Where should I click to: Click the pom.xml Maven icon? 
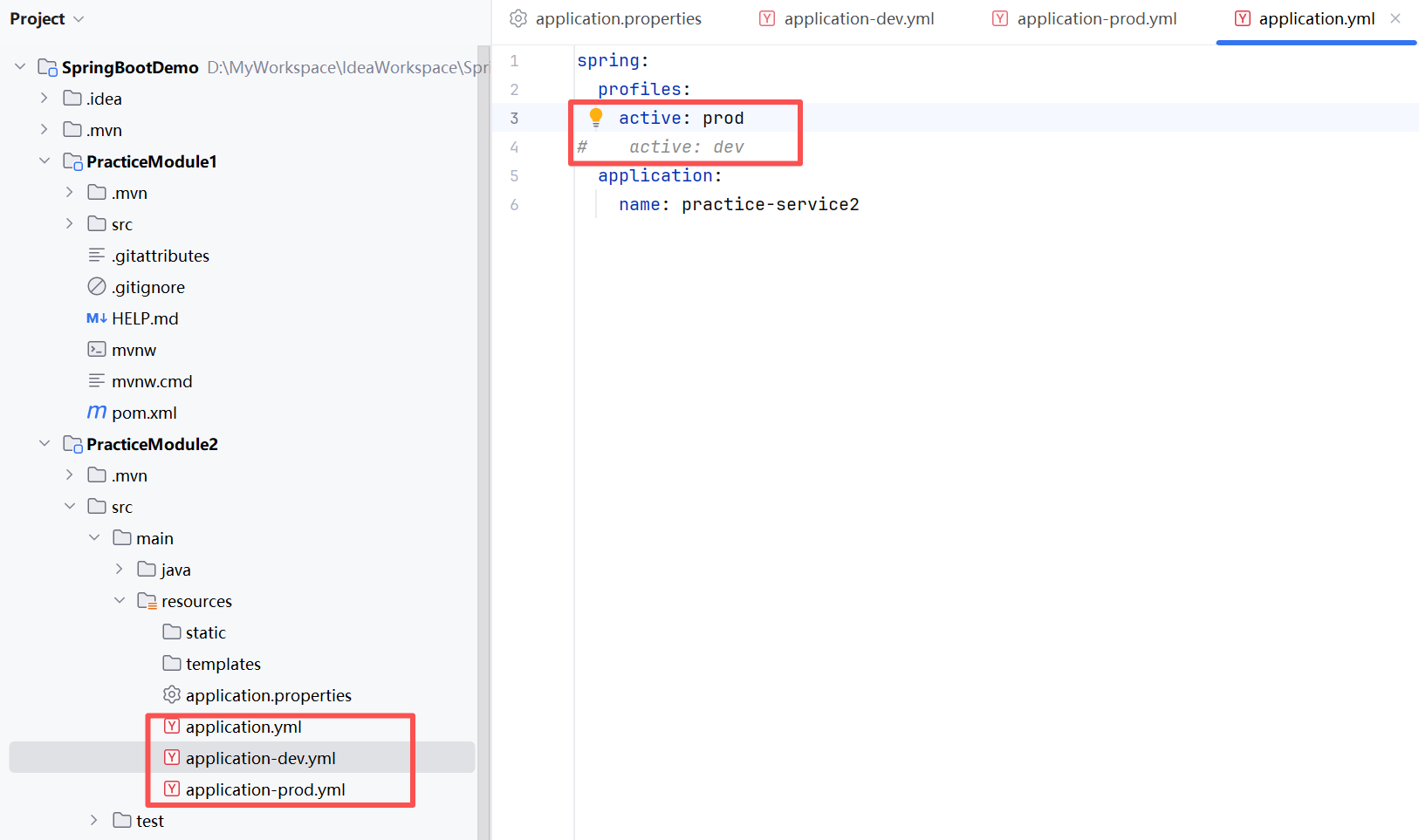97,413
